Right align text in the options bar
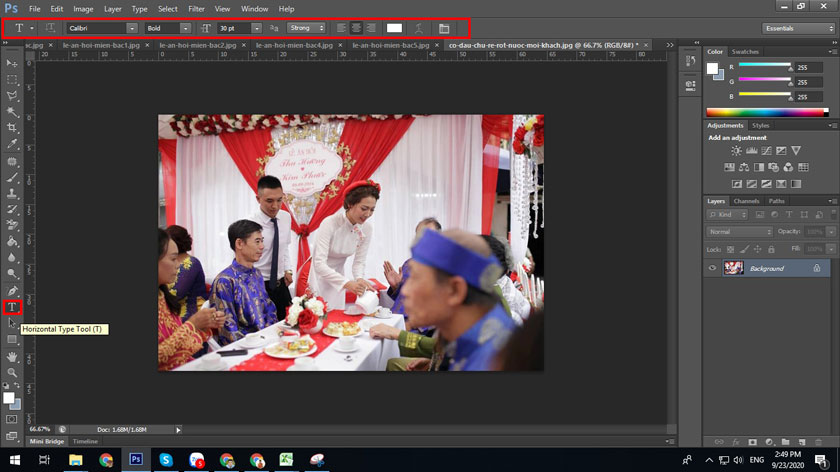 pyautogui.click(x=371, y=28)
